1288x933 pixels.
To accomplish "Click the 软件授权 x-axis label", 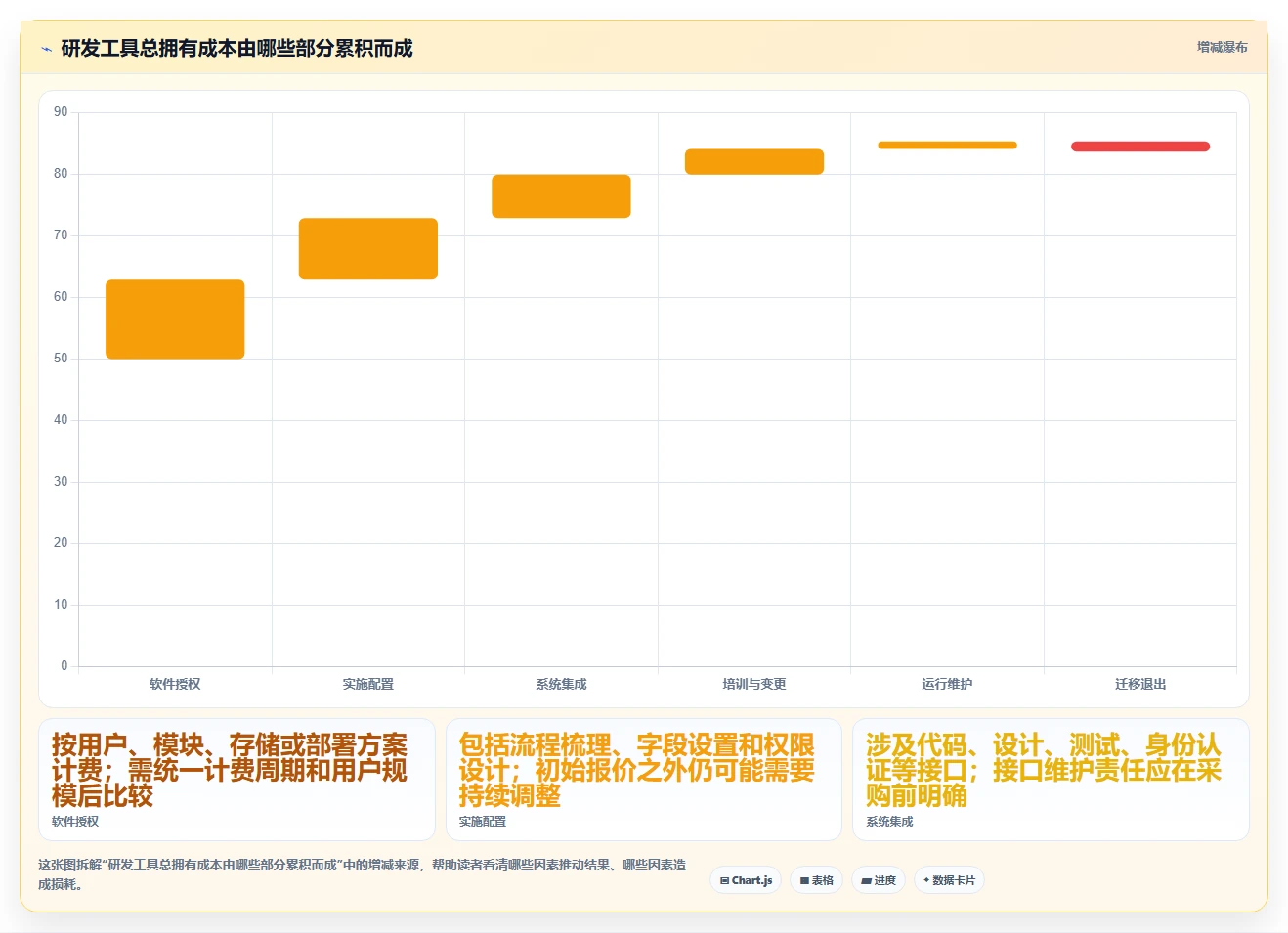I will coord(175,684).
